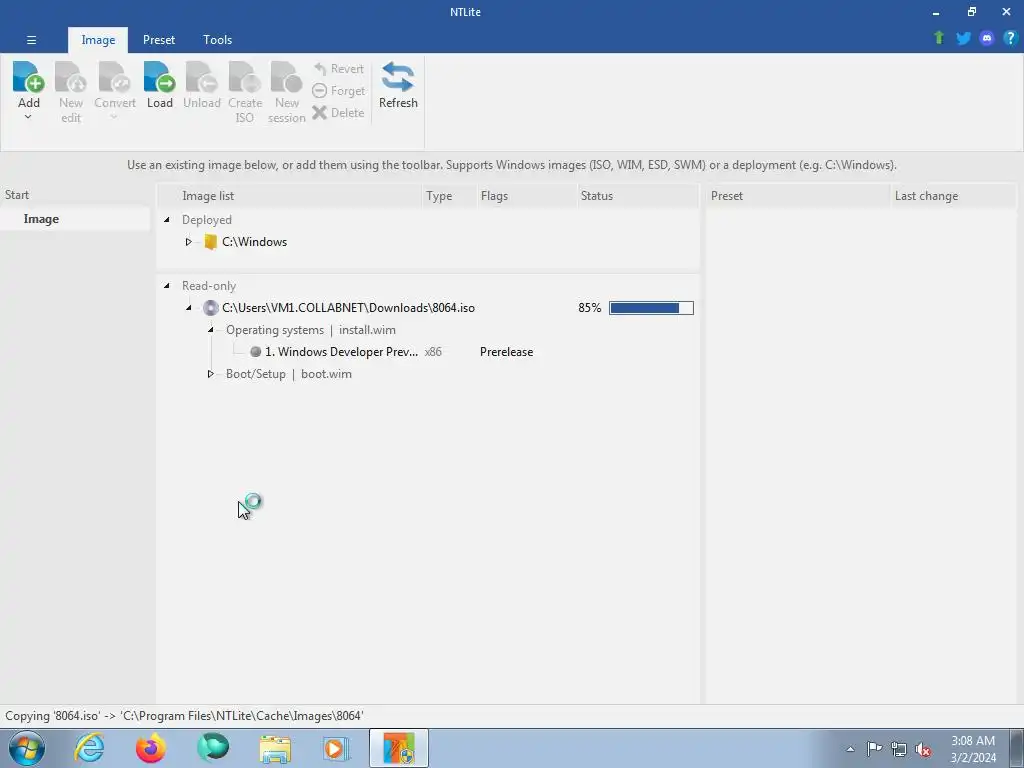Click the x86 type text
This screenshot has width=1024, height=768.
[433, 351]
